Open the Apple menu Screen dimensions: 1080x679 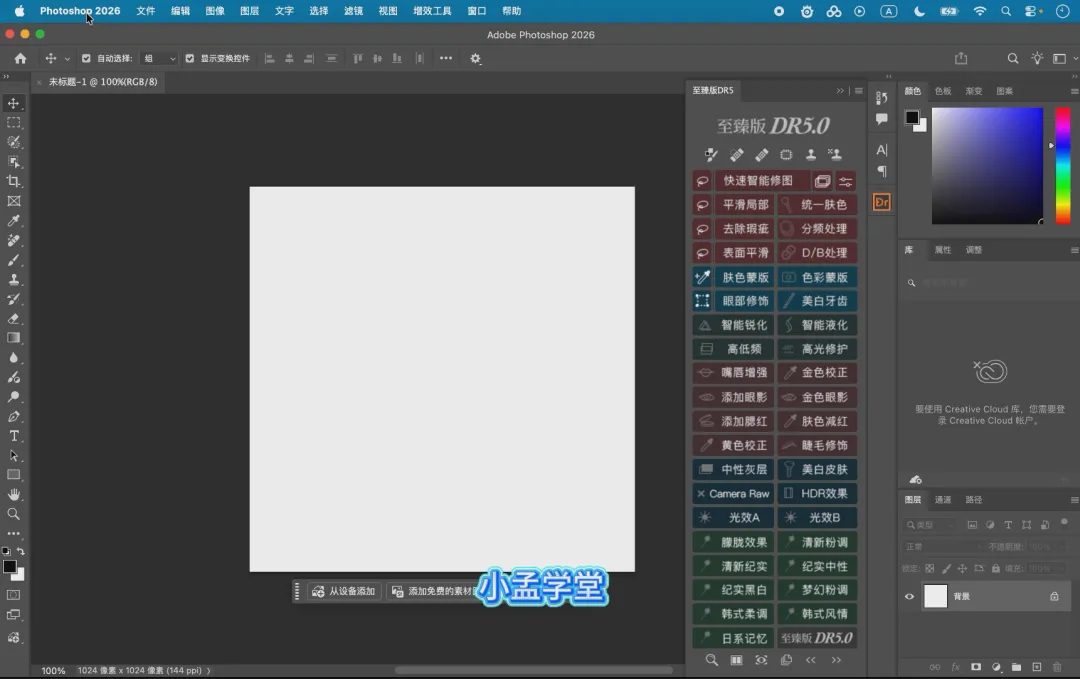coord(19,11)
